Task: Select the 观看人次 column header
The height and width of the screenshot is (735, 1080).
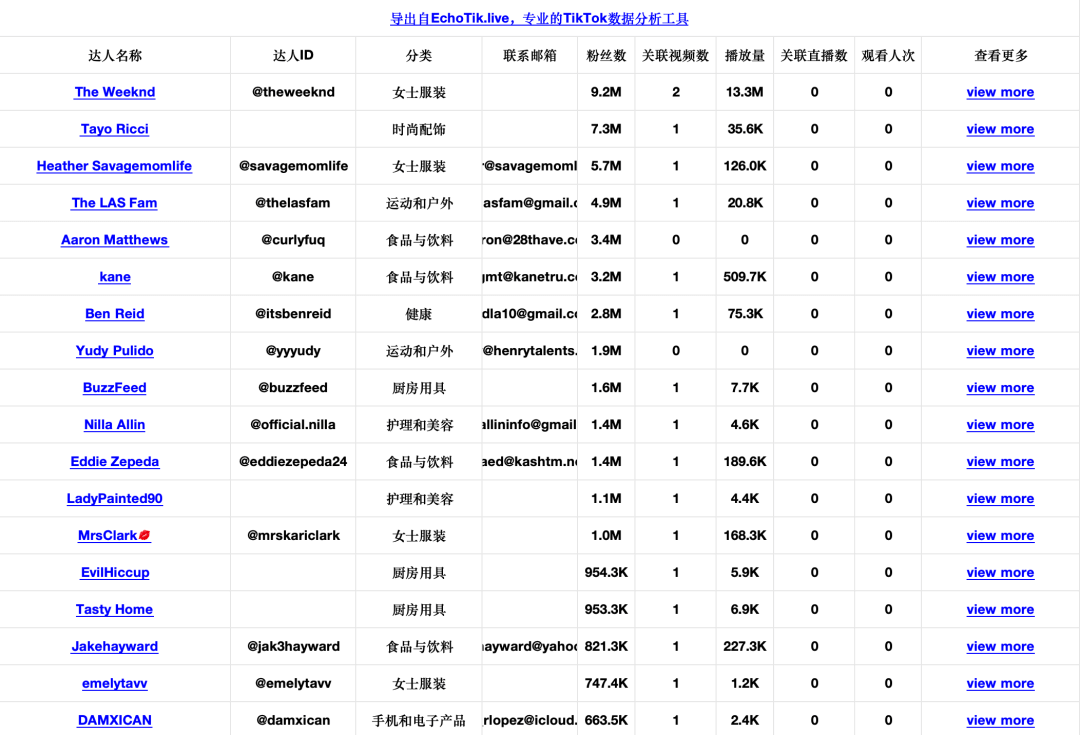Action: 889,55
